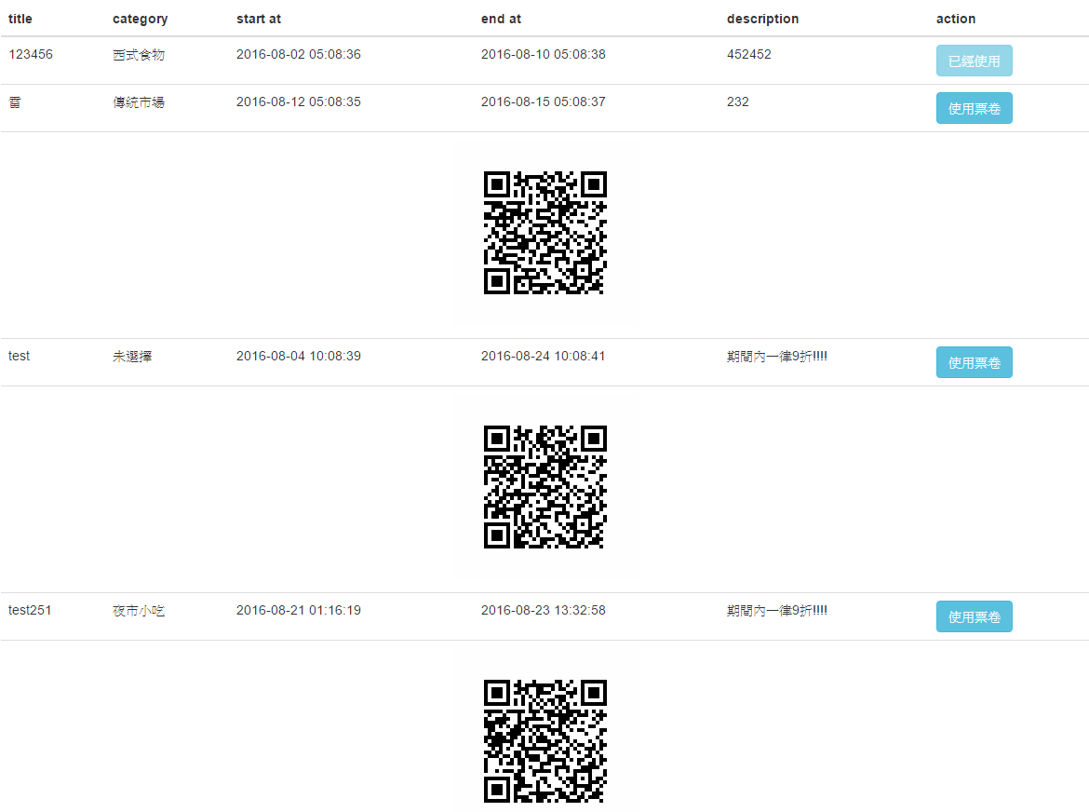Click the QR code under the test row
The width and height of the screenshot is (1089, 812).
click(x=545, y=487)
